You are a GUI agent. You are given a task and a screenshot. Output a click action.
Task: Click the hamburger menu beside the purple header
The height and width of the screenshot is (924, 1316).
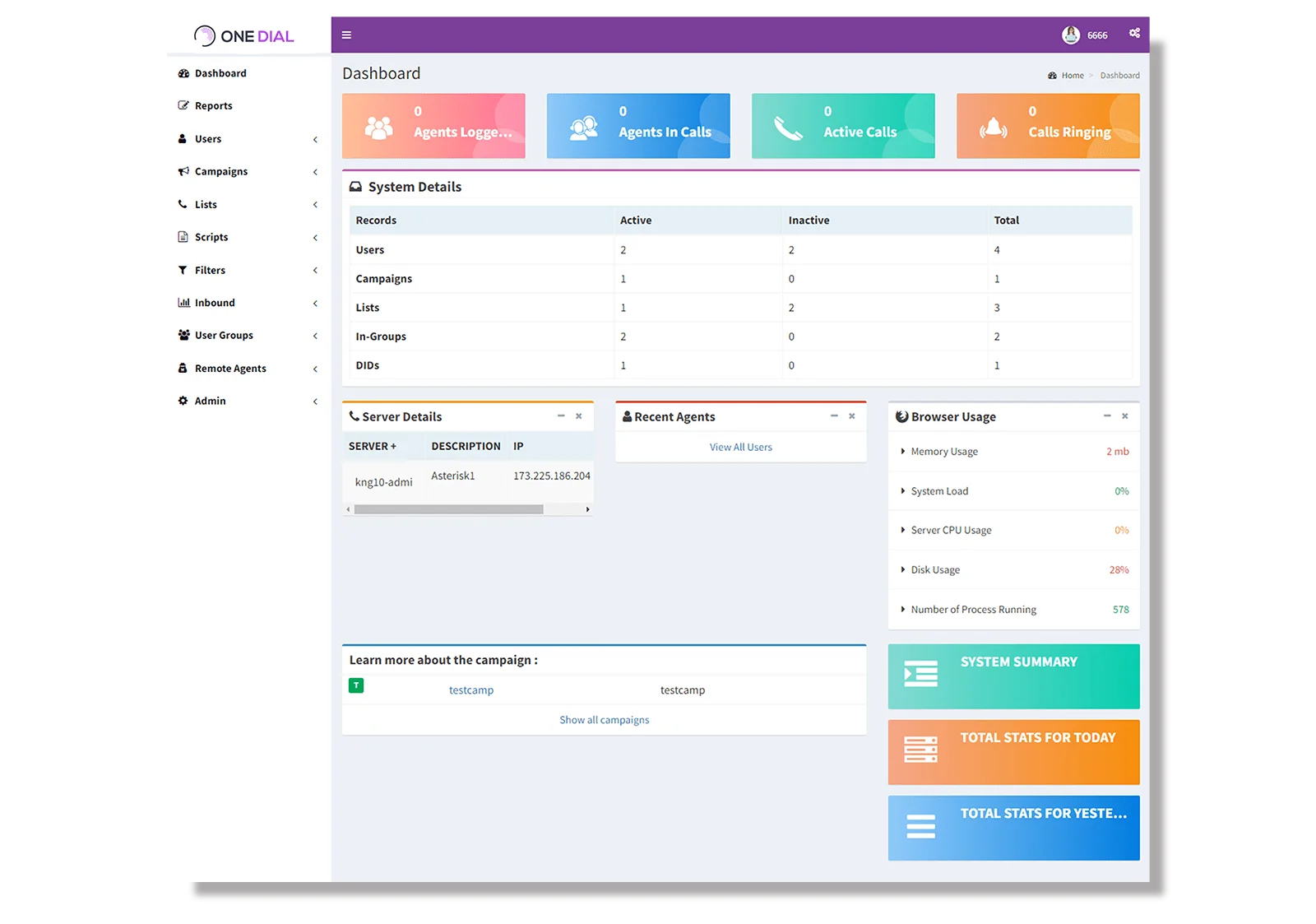[x=346, y=35]
